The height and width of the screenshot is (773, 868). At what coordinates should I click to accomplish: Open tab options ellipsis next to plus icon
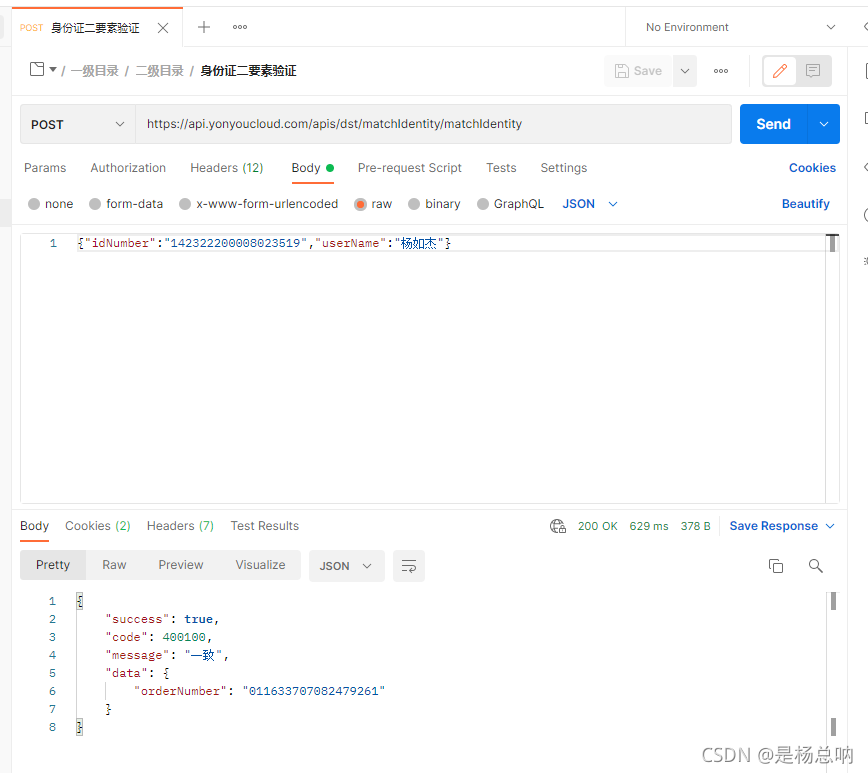240,27
